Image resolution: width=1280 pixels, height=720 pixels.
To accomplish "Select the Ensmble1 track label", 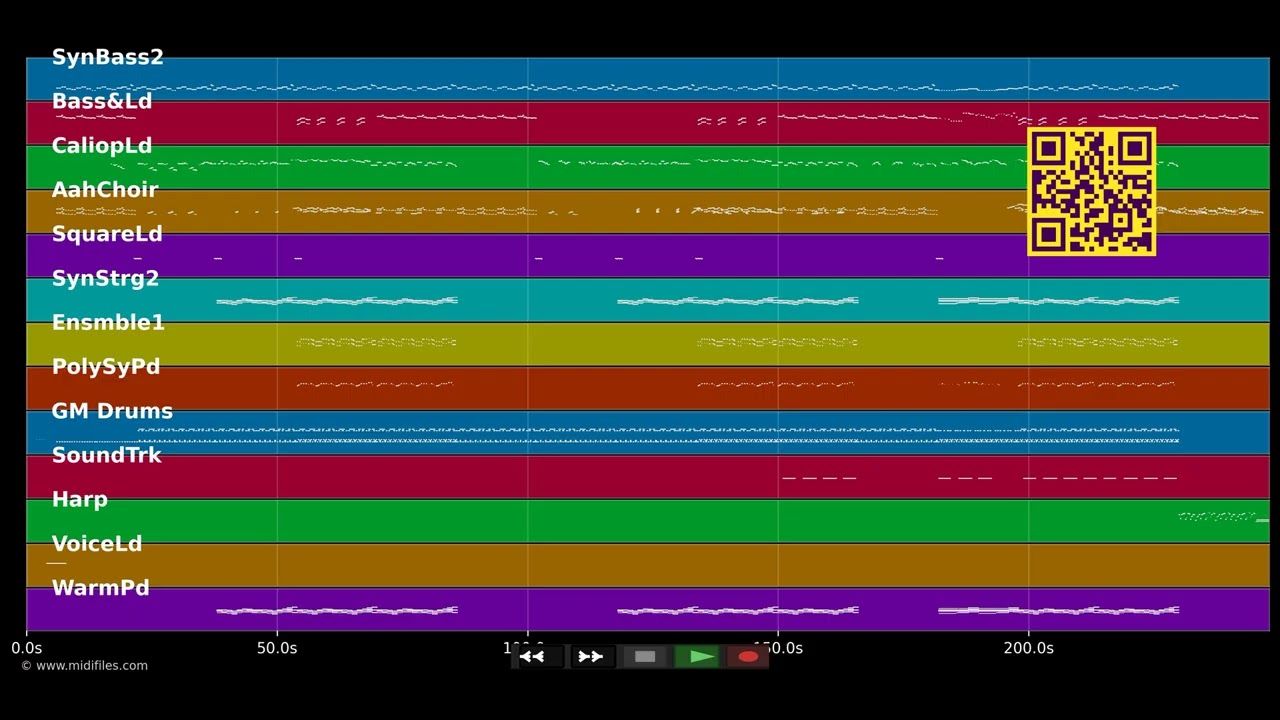I will pos(108,323).
